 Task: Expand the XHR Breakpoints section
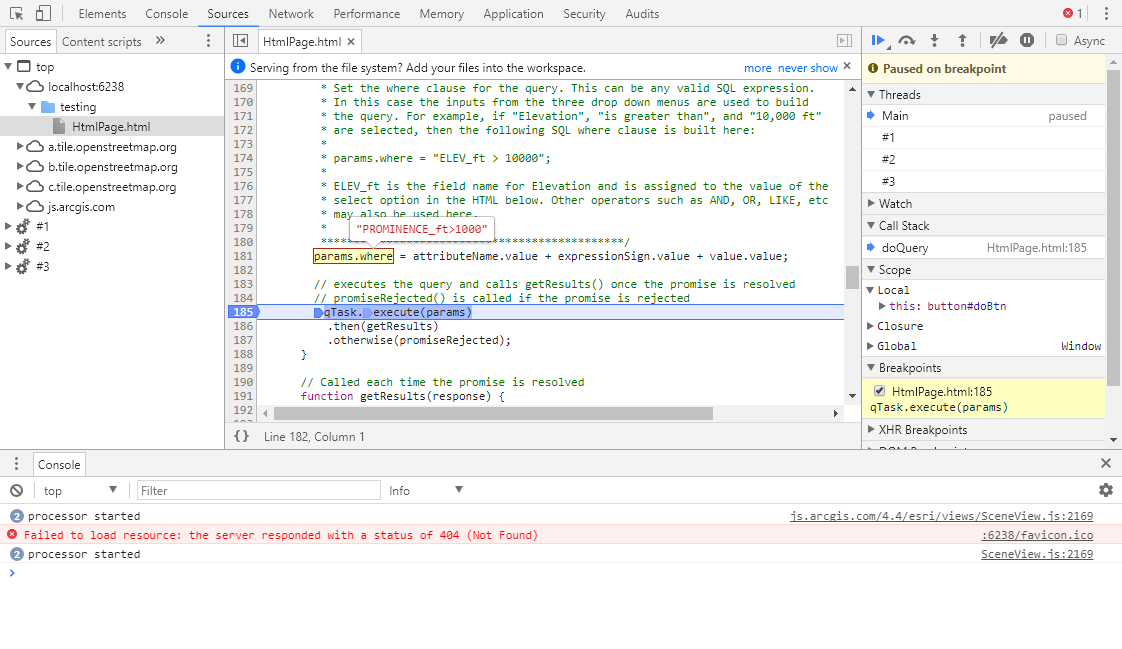pyautogui.click(x=871, y=429)
